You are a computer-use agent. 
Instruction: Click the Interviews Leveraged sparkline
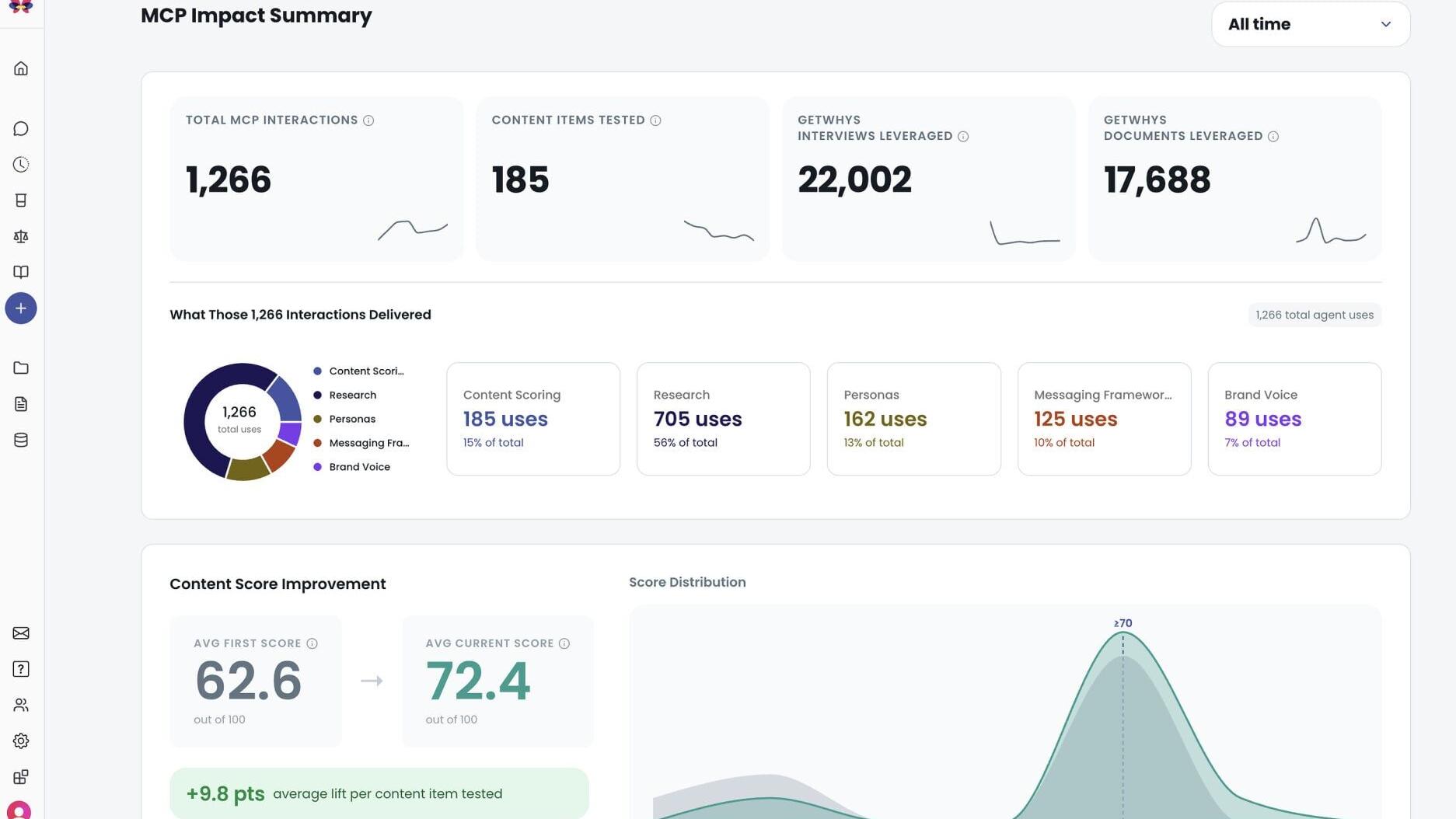pyautogui.click(x=1025, y=233)
